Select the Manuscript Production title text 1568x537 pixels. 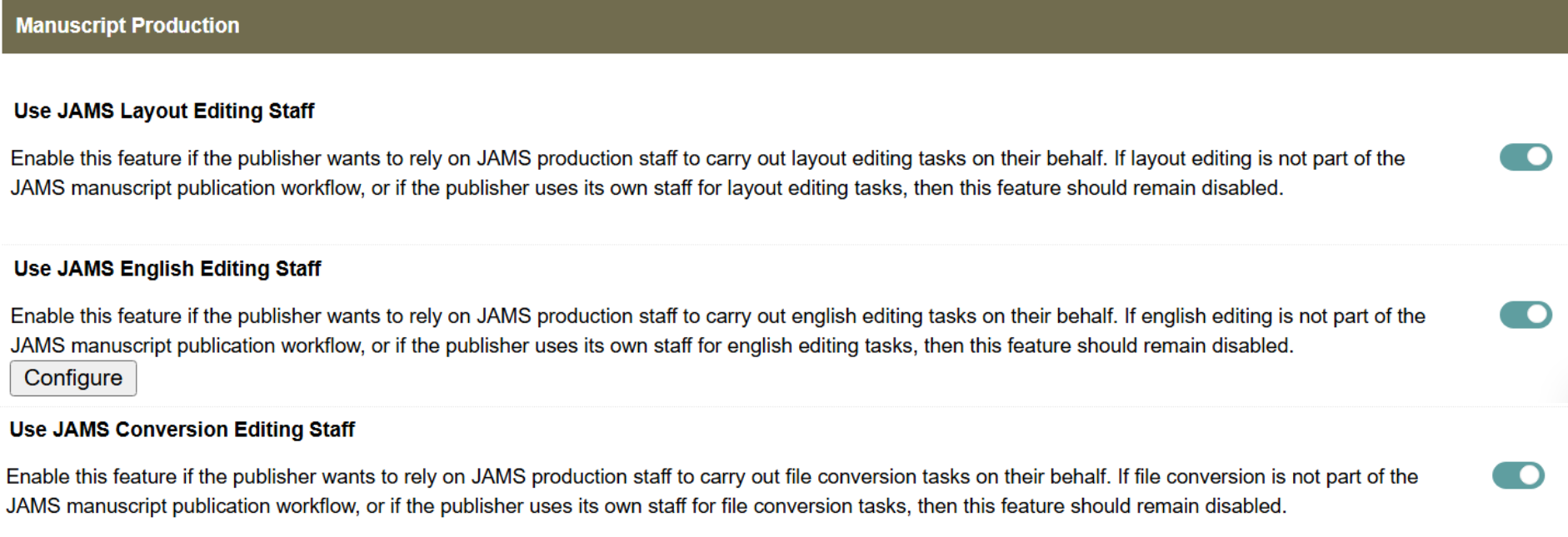[127, 26]
